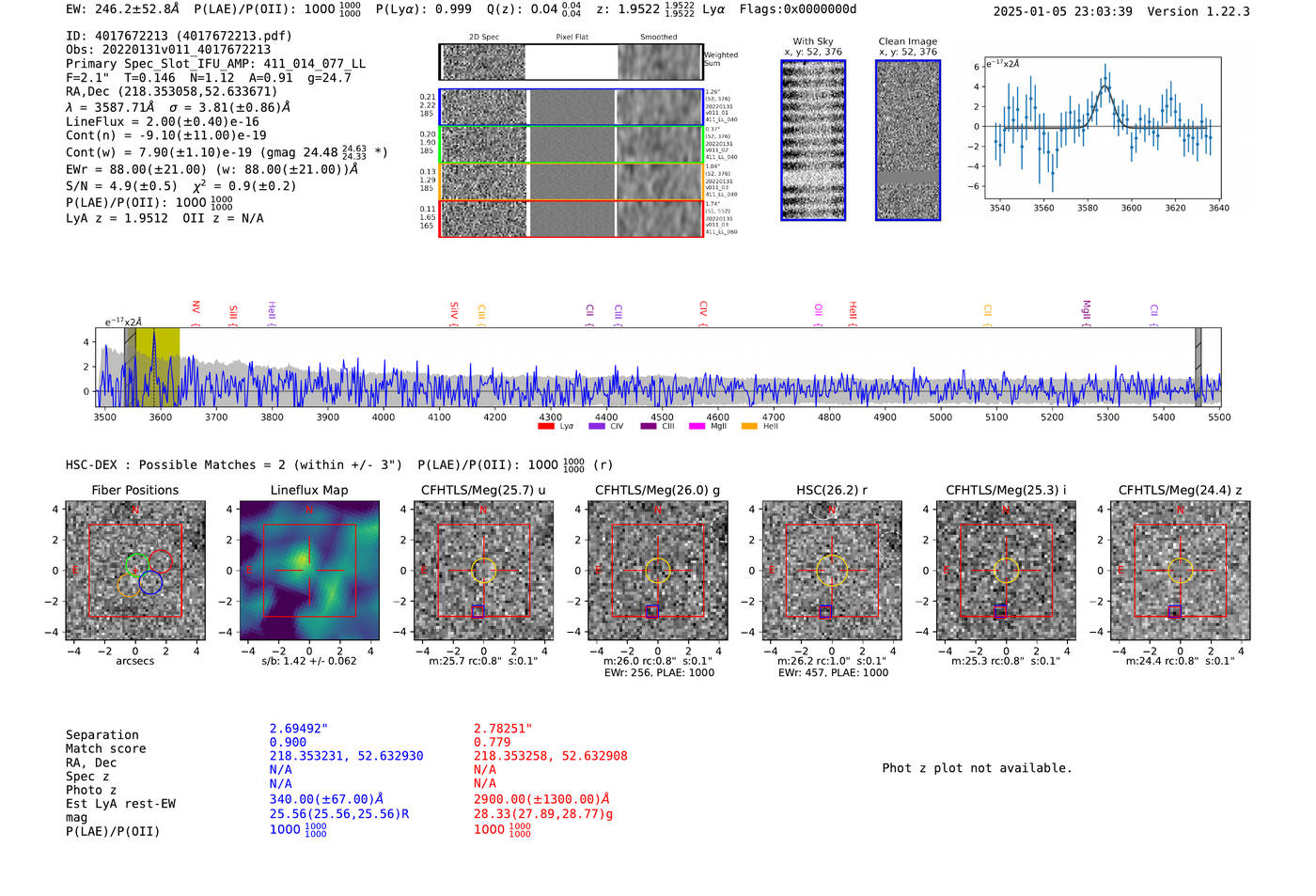The image size is (1316, 896).
Task: Click the green fiber circle in Fiber Positions
Action: 137,565
